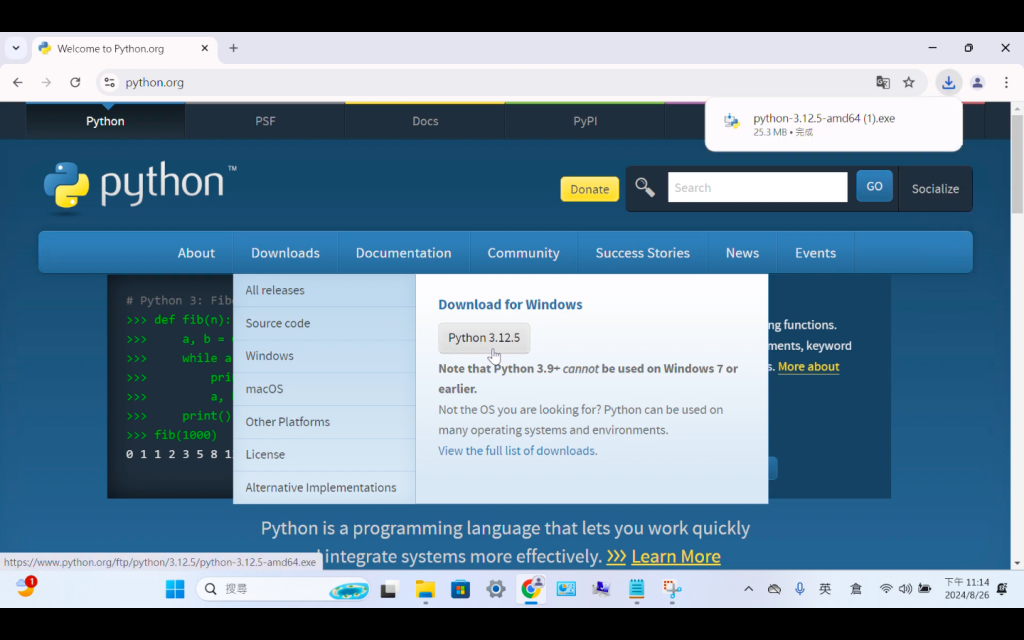Open site information icon in address bar
This screenshot has width=1024, height=640.
pos(110,82)
